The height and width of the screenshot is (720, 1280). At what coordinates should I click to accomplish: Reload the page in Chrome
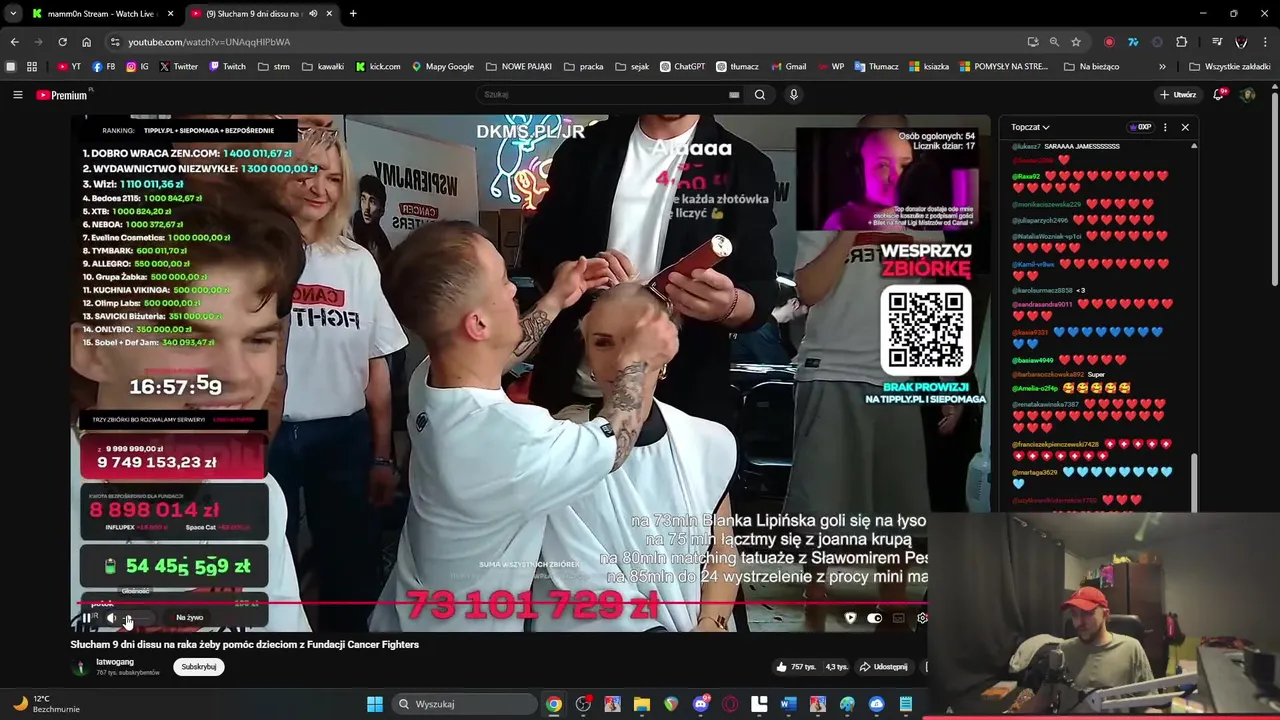click(x=62, y=42)
